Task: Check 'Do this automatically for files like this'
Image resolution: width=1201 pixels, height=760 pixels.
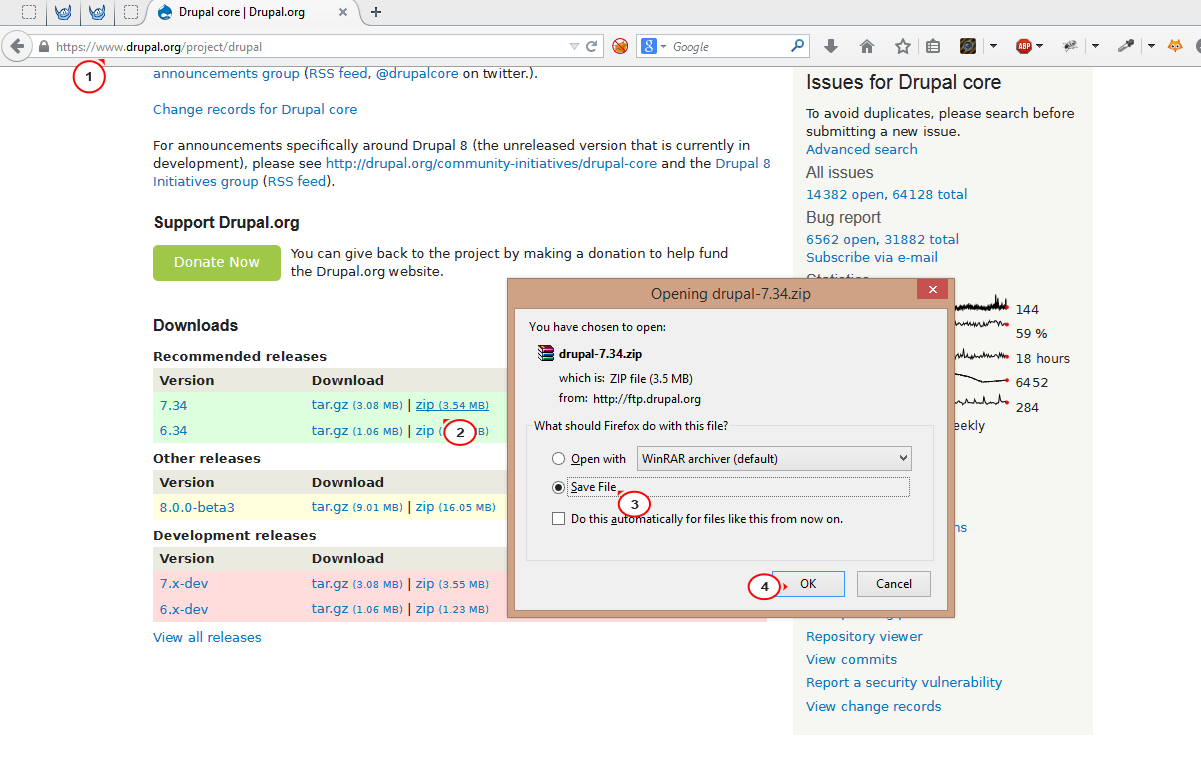Action: (558, 519)
